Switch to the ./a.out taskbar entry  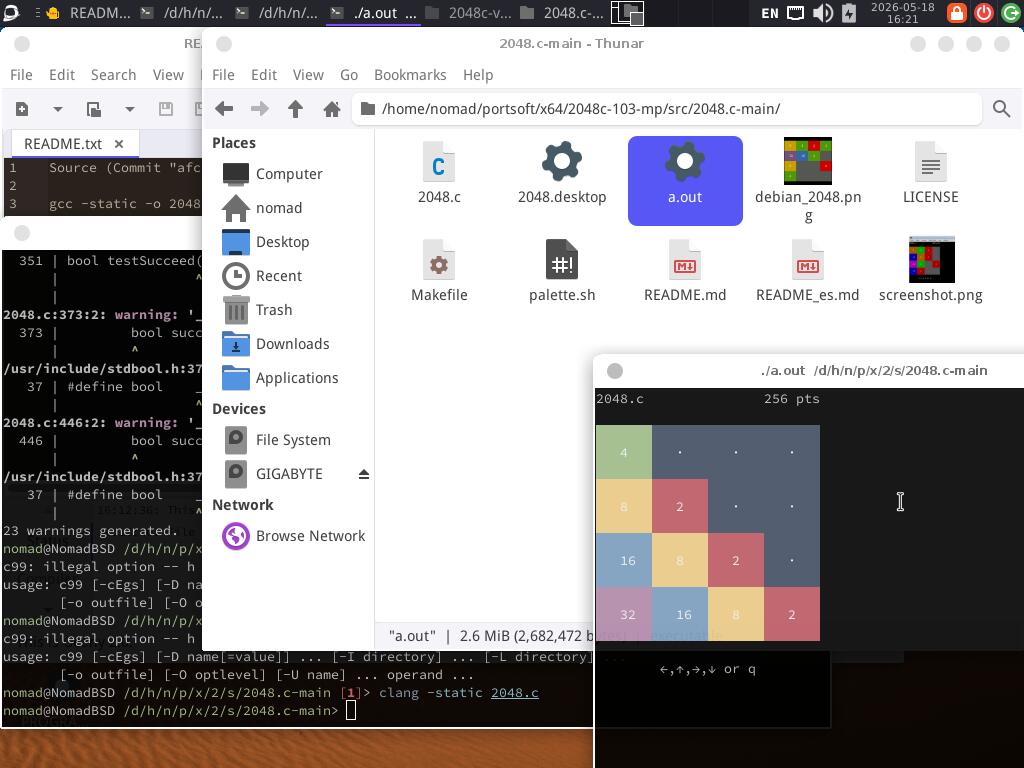click(374, 13)
